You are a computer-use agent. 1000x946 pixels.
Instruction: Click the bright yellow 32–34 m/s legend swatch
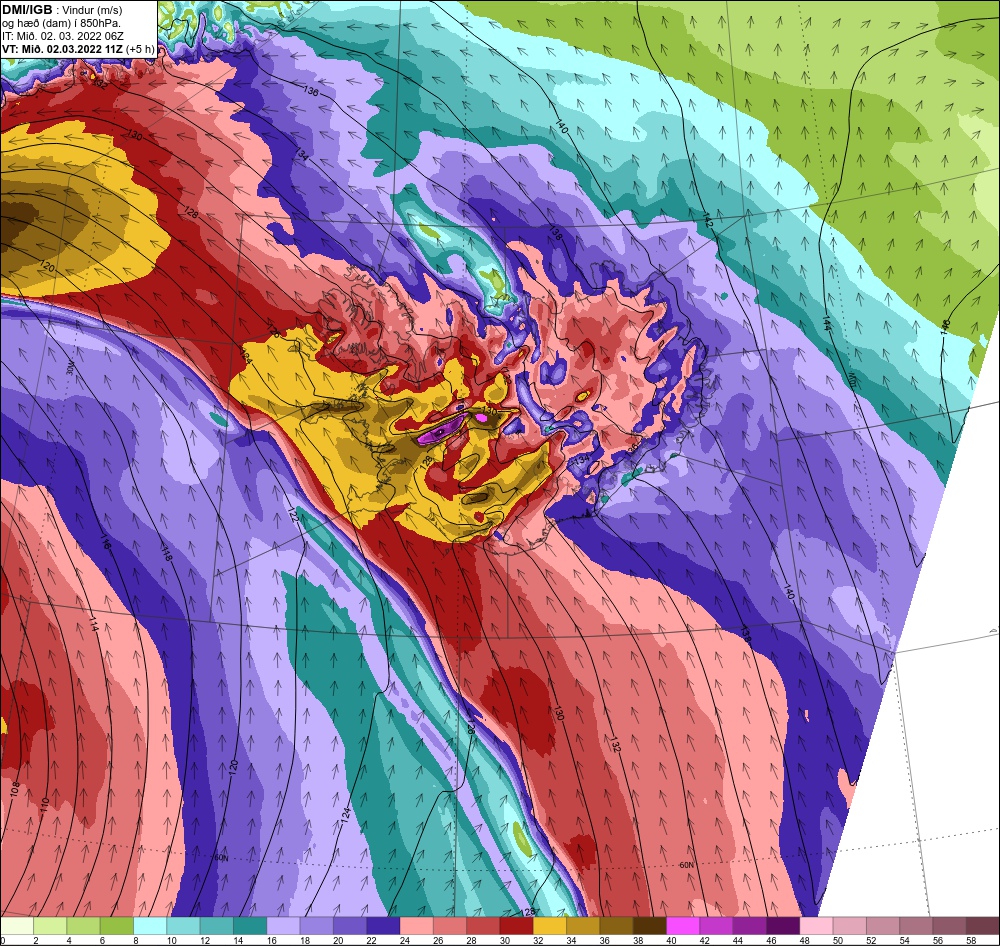click(x=549, y=926)
